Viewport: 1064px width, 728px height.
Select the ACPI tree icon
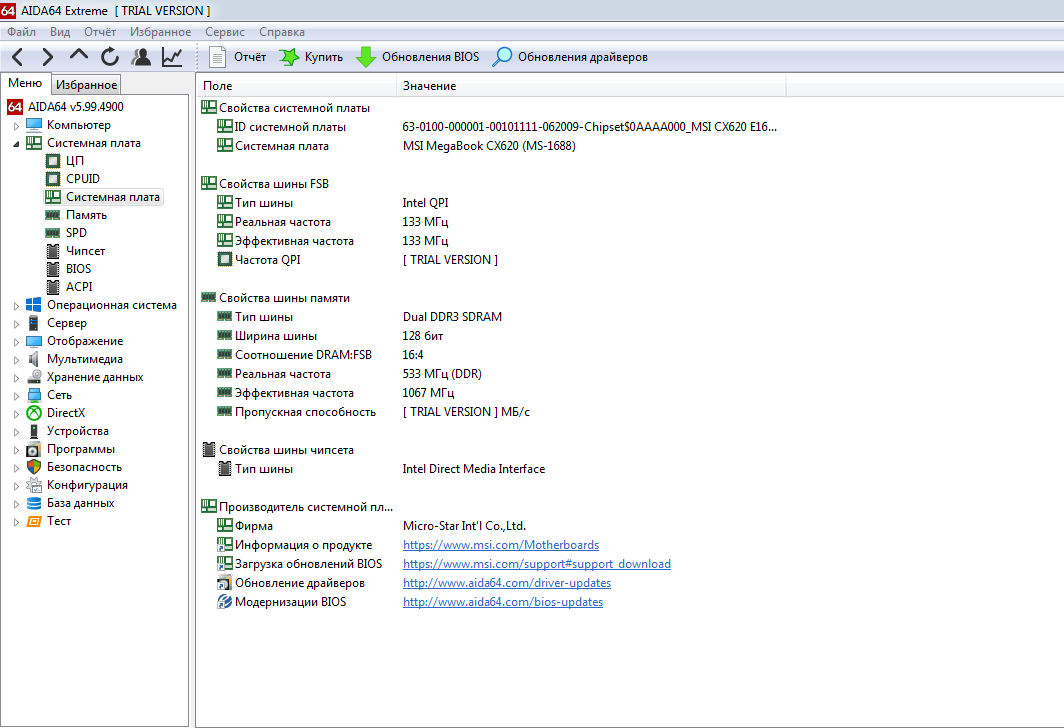(x=53, y=287)
